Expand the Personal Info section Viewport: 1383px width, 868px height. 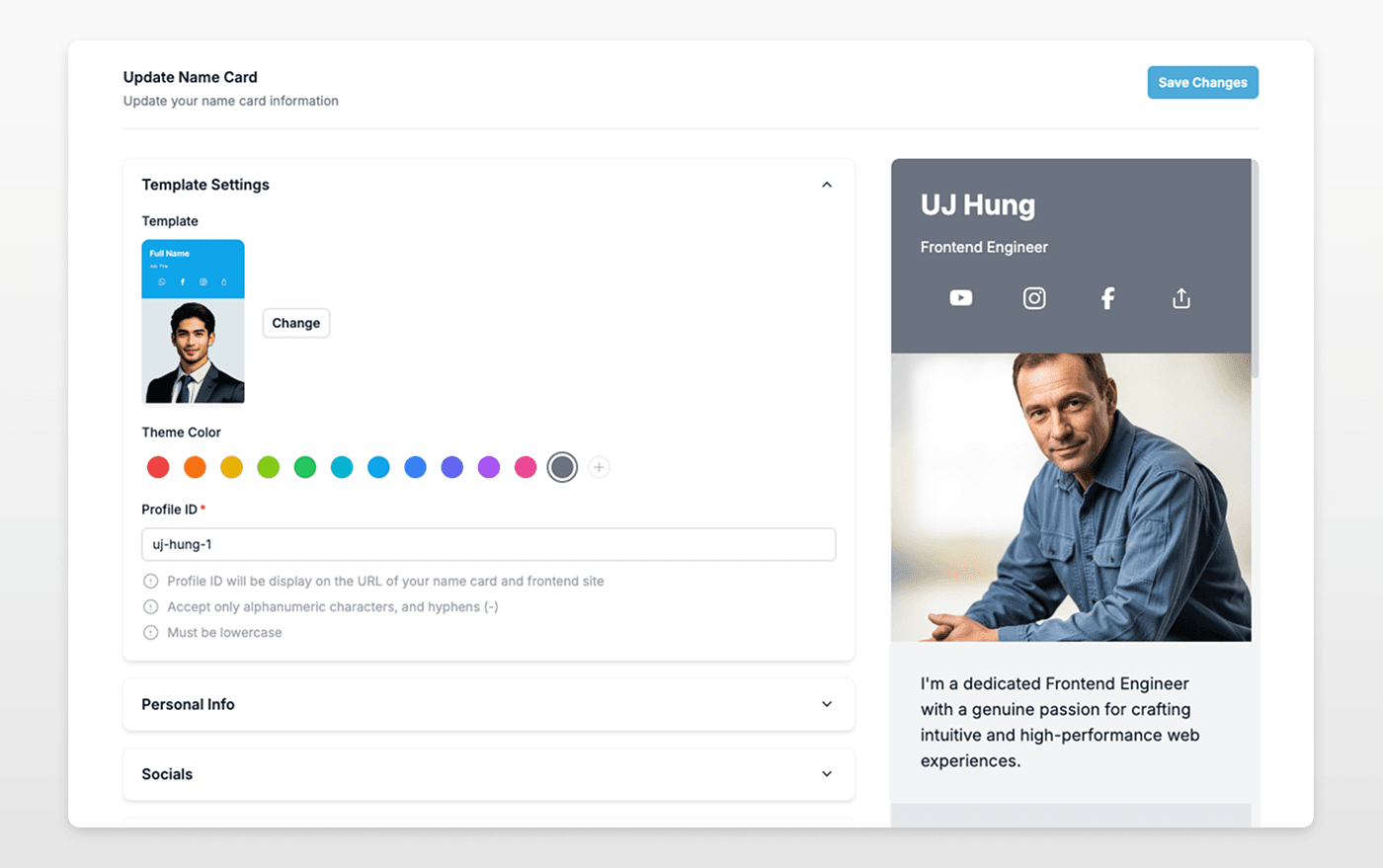coord(827,704)
